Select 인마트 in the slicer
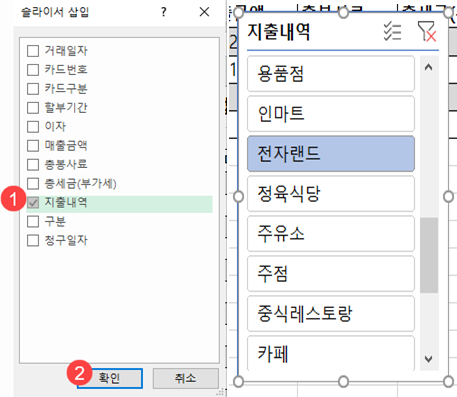 pyautogui.click(x=331, y=114)
